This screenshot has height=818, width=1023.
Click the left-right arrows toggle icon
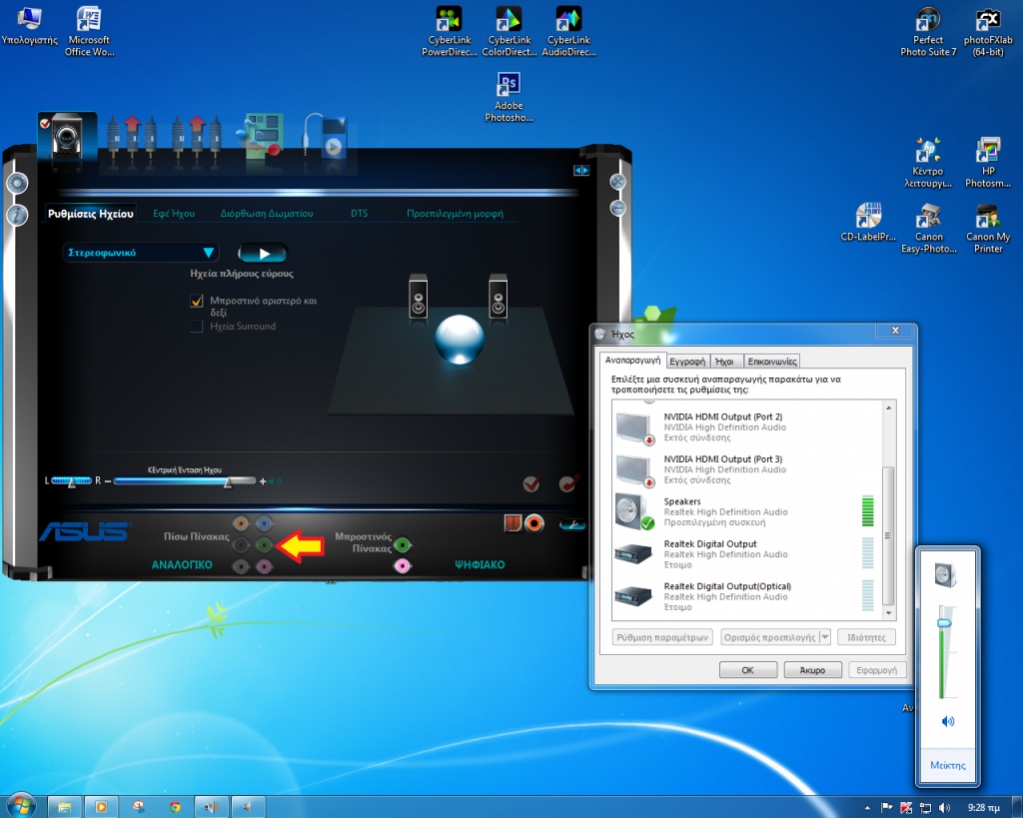point(581,170)
